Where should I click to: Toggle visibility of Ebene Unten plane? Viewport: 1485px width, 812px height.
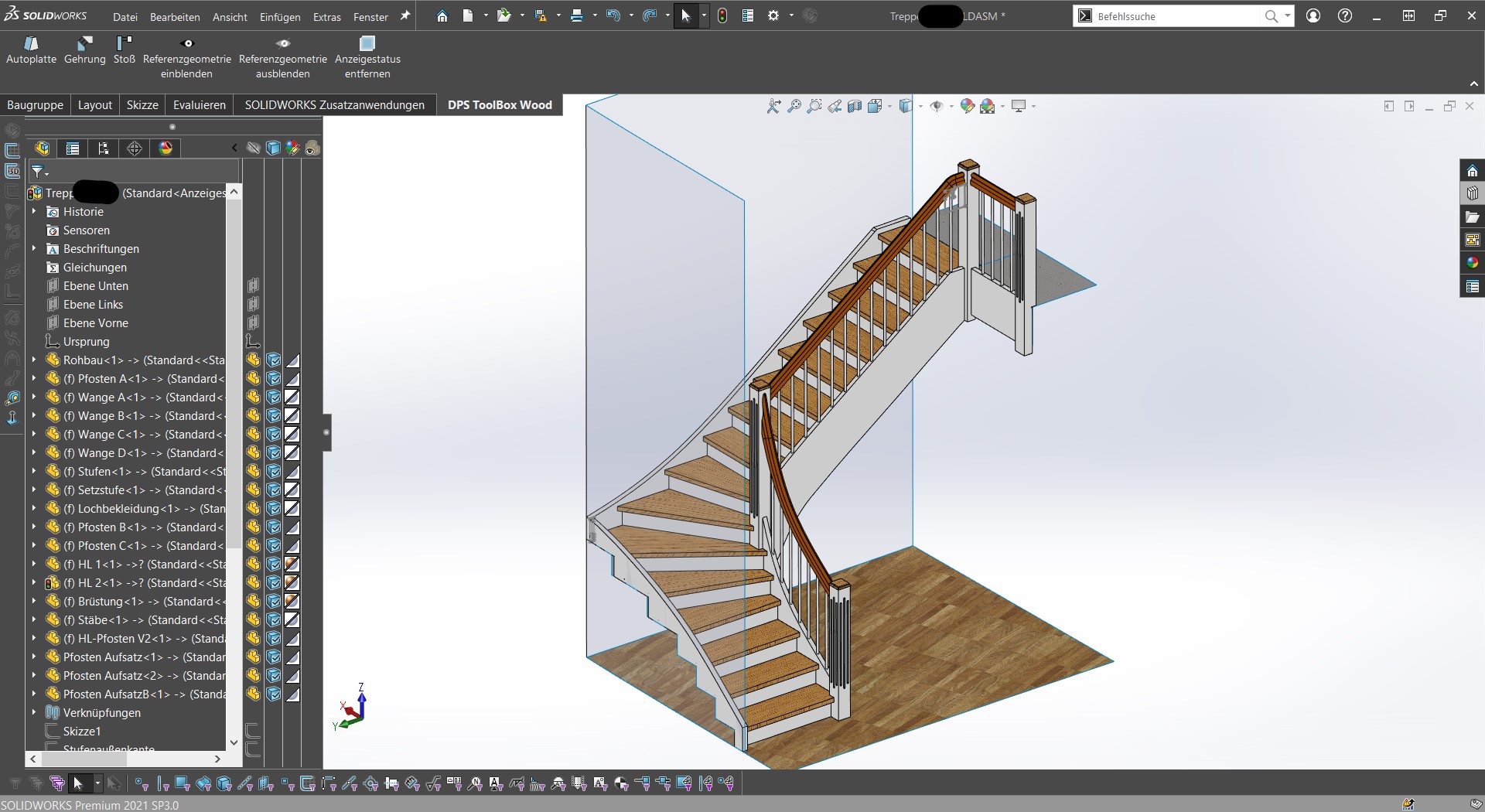tap(253, 286)
